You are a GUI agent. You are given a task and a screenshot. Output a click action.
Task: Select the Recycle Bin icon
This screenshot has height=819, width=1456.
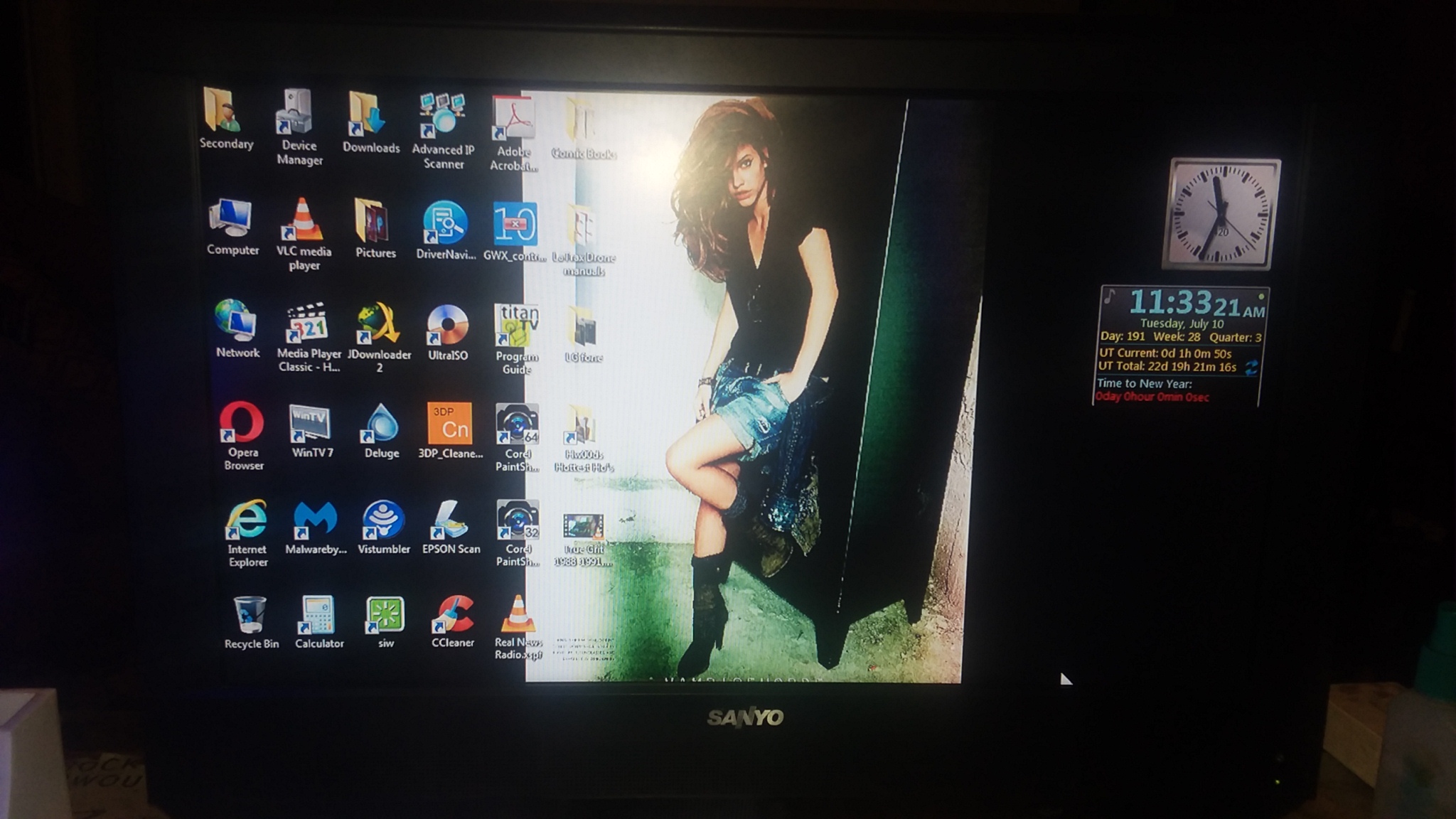pos(250,615)
